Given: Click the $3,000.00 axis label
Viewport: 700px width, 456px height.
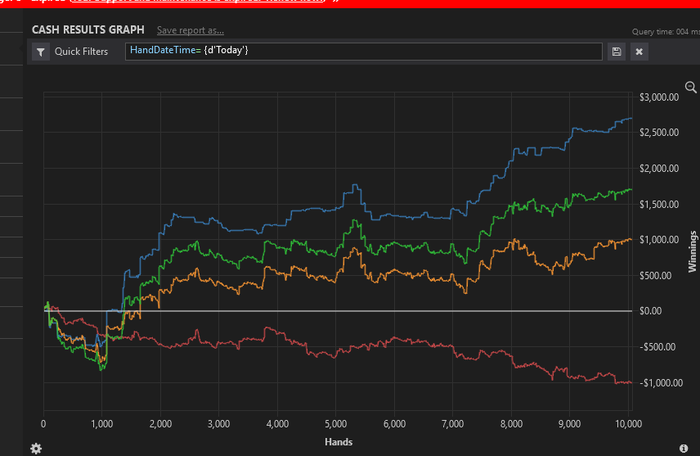Looking at the screenshot, I should pyautogui.click(x=659, y=97).
